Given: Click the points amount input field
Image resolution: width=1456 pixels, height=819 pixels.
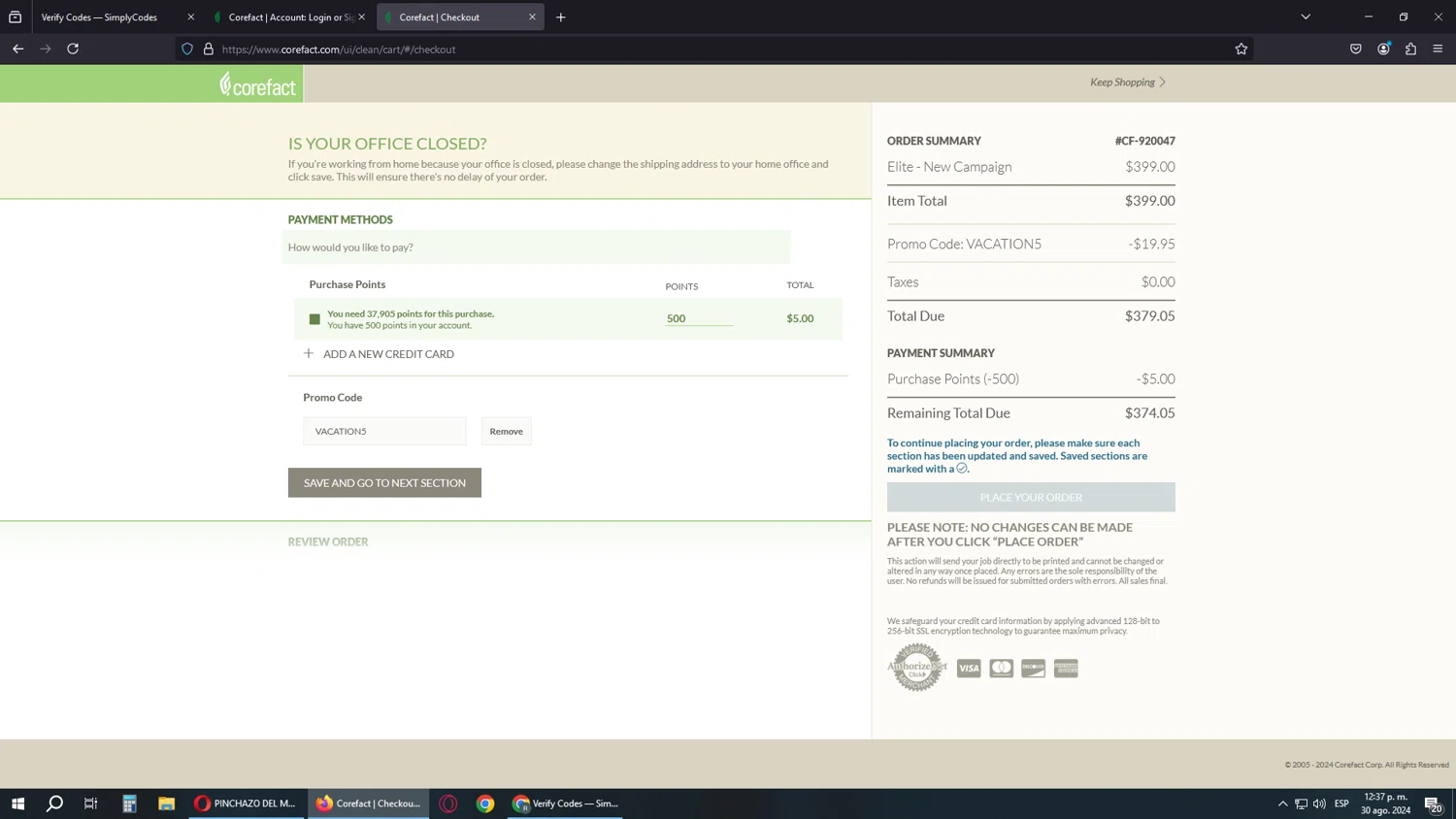Looking at the screenshot, I should pyautogui.click(x=698, y=318).
